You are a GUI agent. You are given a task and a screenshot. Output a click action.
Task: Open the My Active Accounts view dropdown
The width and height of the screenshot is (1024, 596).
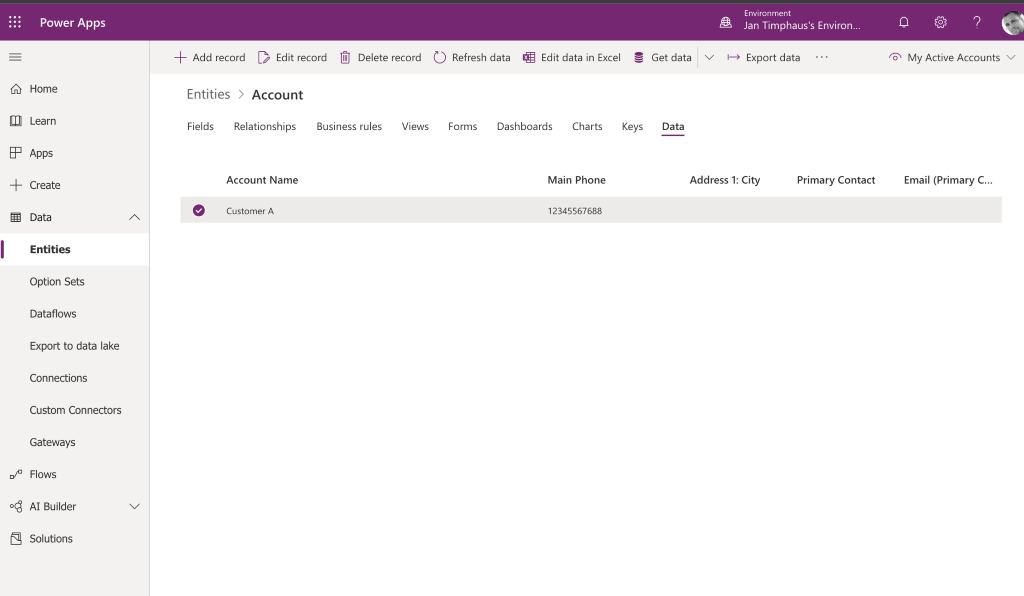click(x=954, y=57)
